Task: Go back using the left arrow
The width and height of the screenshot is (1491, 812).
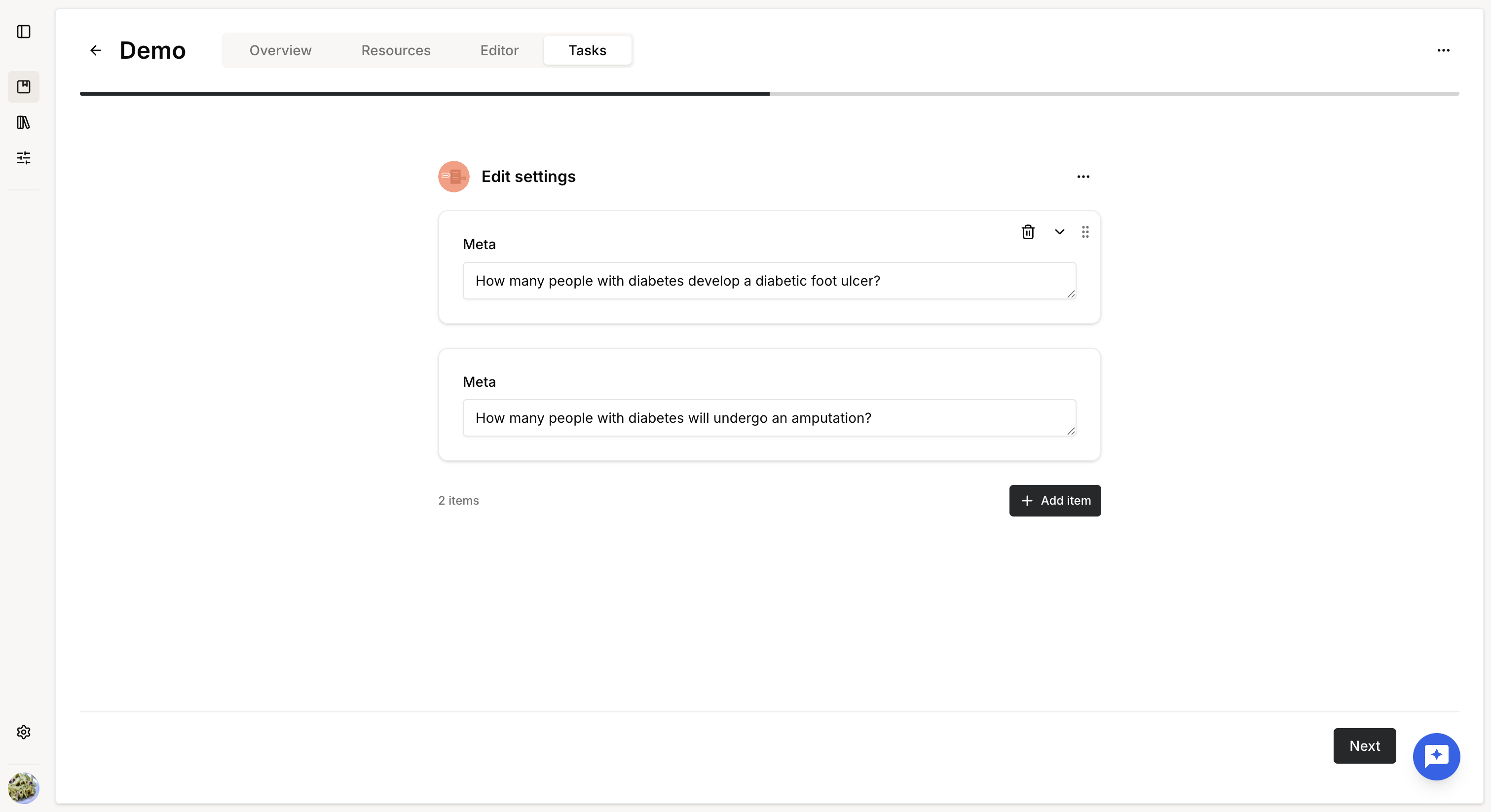Action: point(96,50)
